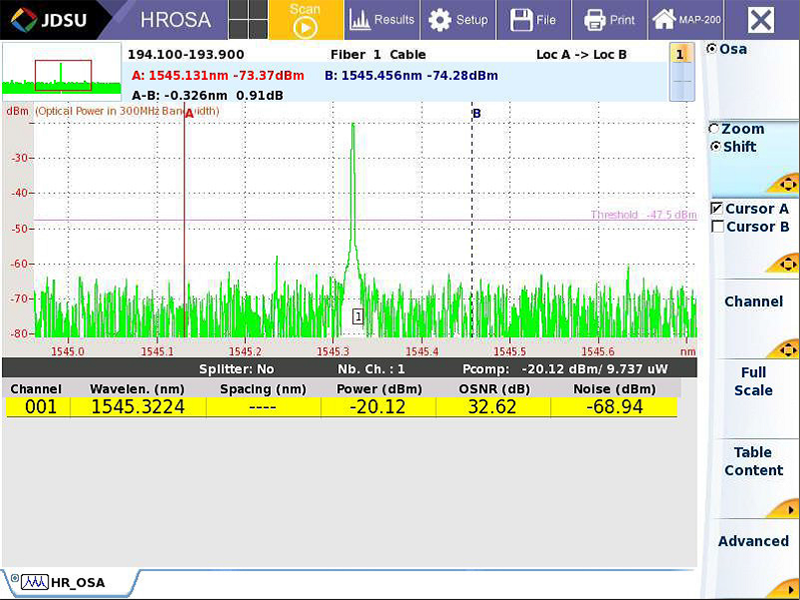The width and height of the screenshot is (800, 600).
Task: Open the Channel navigation control
Action: 753,302
